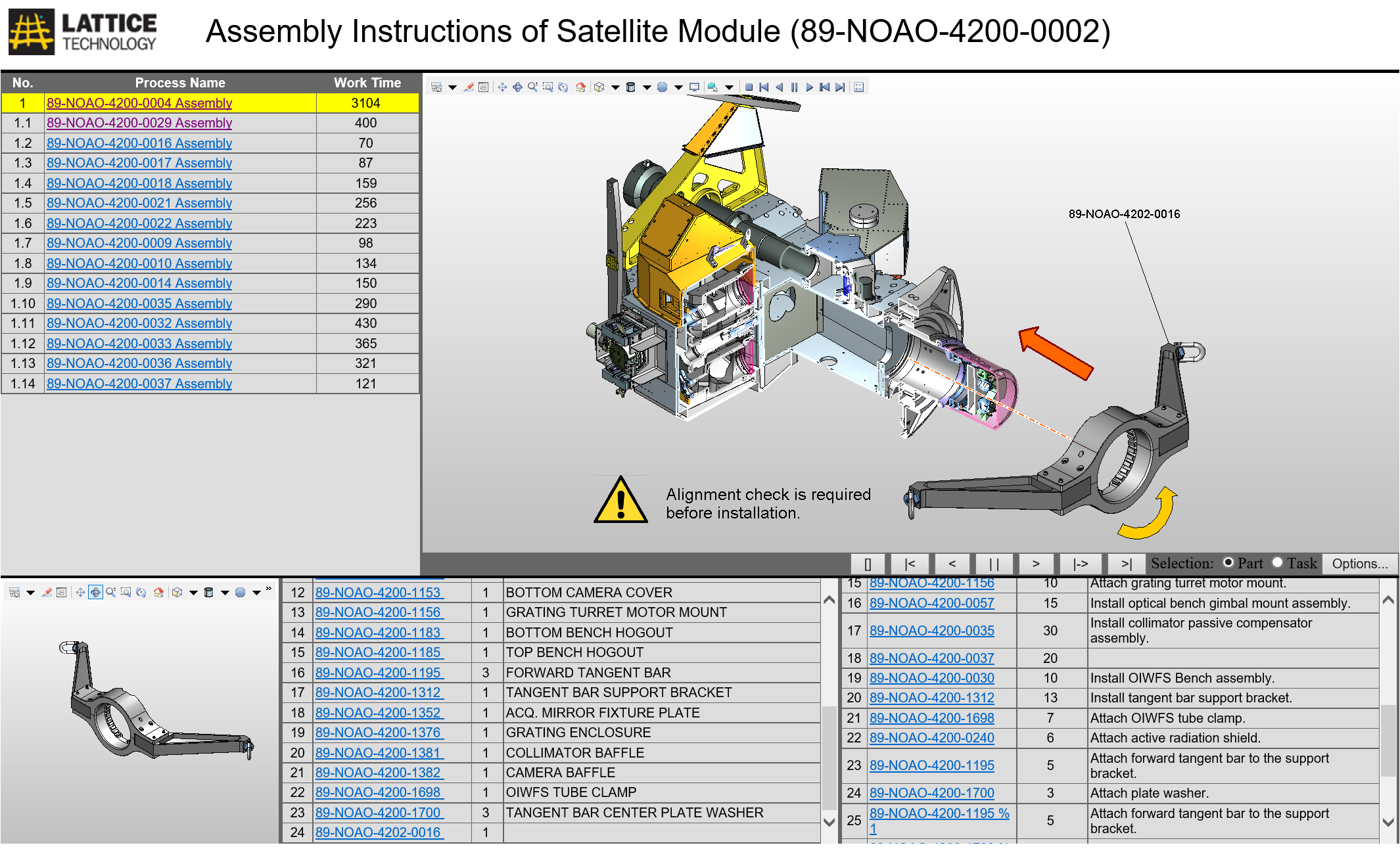Select the Pan tool in the part preview toolbar
Viewport: 1400px width, 864px height.
point(80,592)
